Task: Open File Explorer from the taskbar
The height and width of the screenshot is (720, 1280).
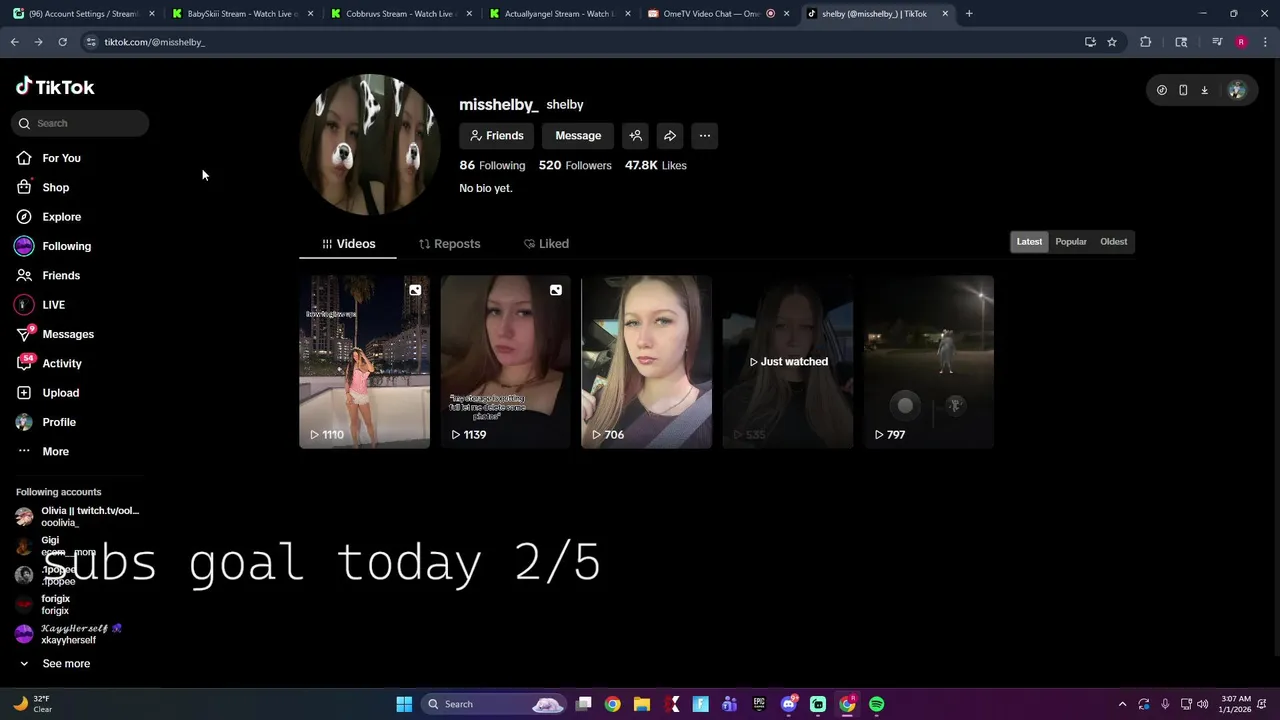Action: (642, 704)
